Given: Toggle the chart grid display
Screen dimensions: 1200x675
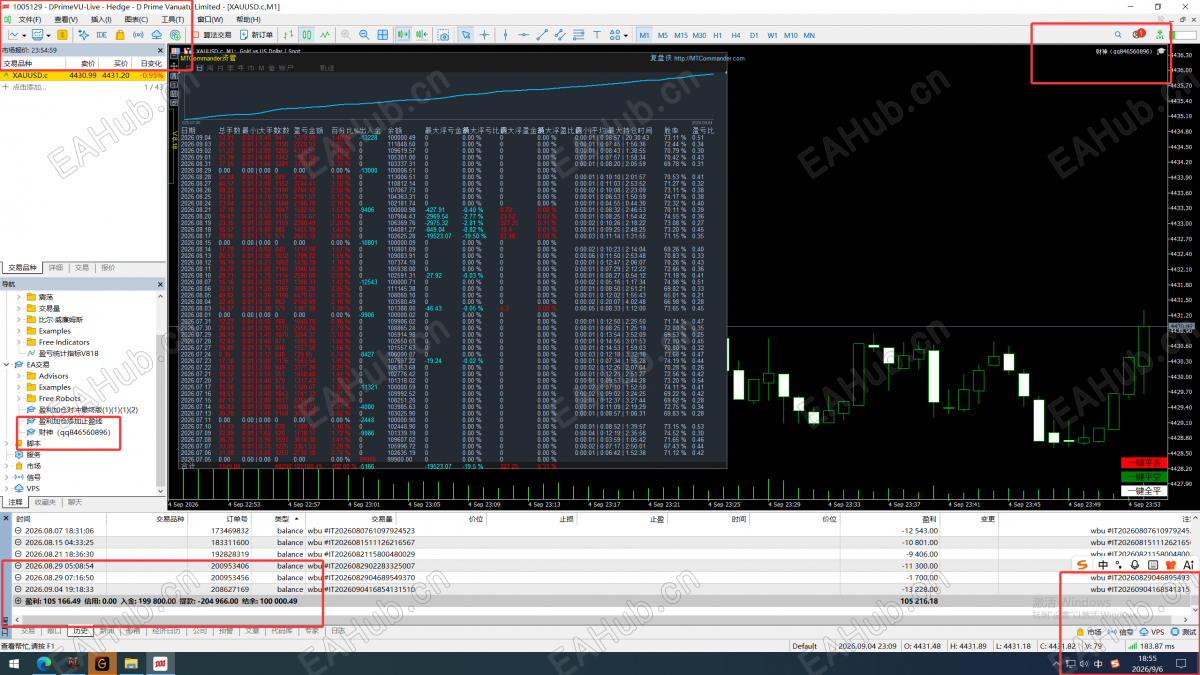Looking at the screenshot, I should point(383,35).
